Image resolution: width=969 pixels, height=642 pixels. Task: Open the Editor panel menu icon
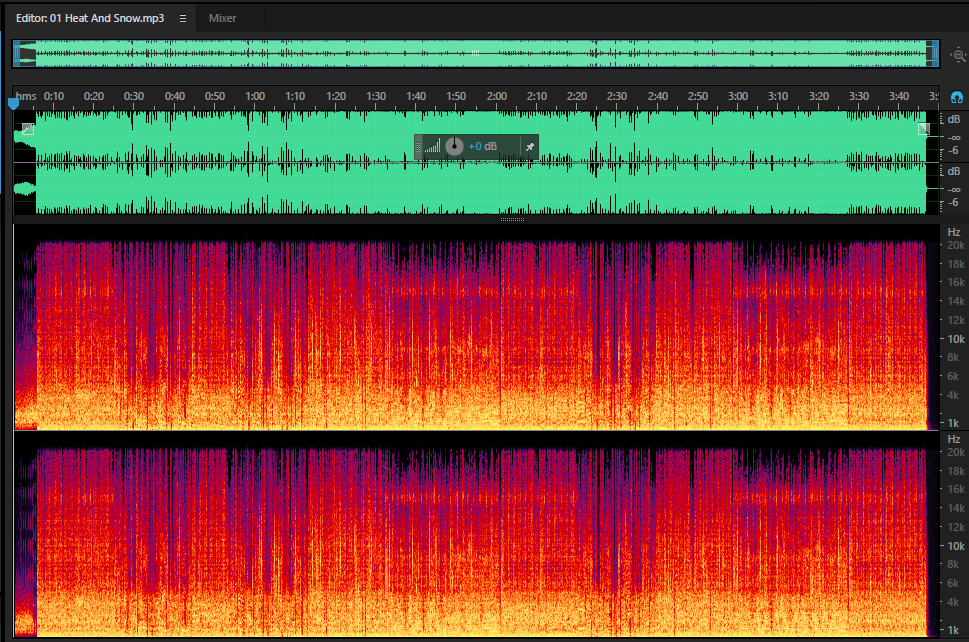(x=183, y=19)
